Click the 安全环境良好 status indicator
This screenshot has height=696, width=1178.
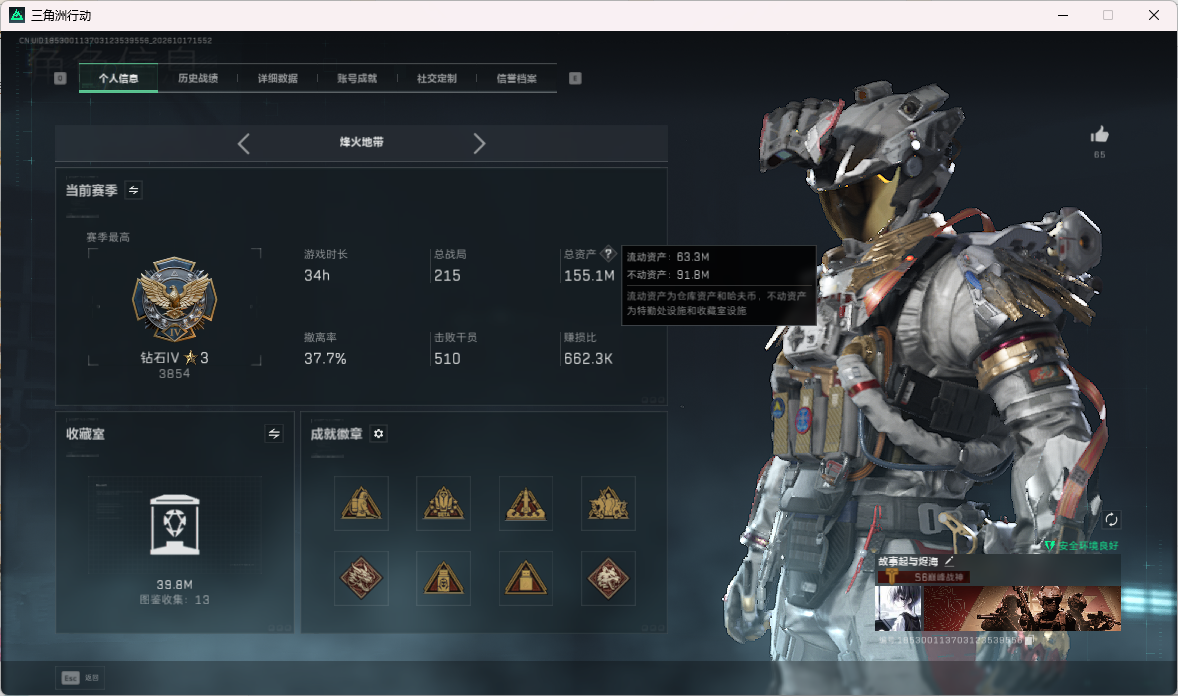click(1081, 546)
